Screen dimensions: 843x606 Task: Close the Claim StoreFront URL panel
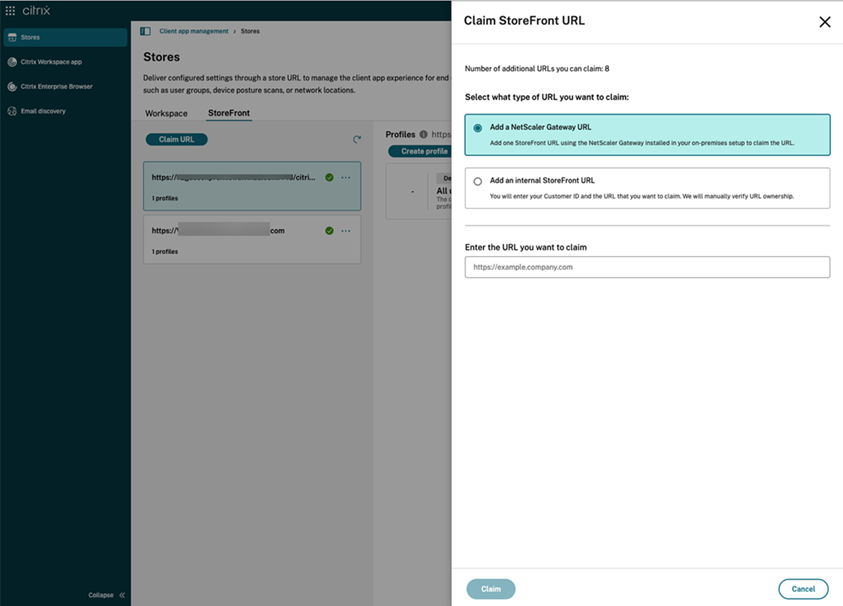tap(824, 22)
